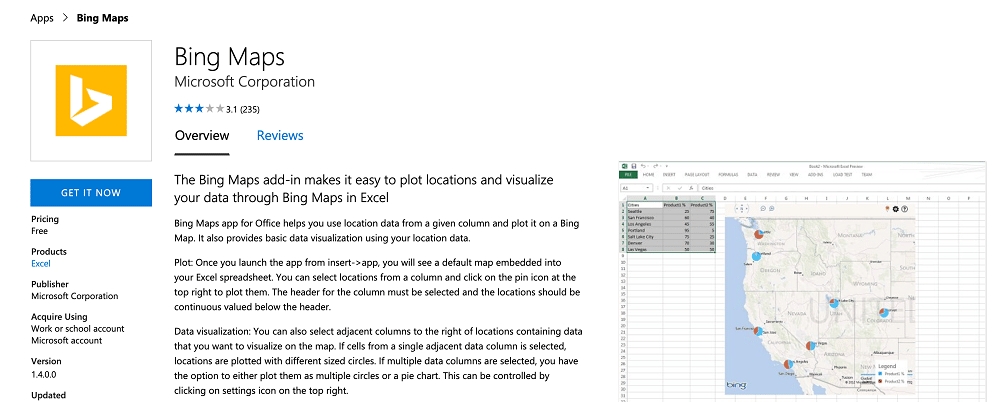Select the Overview tab

coord(202,135)
